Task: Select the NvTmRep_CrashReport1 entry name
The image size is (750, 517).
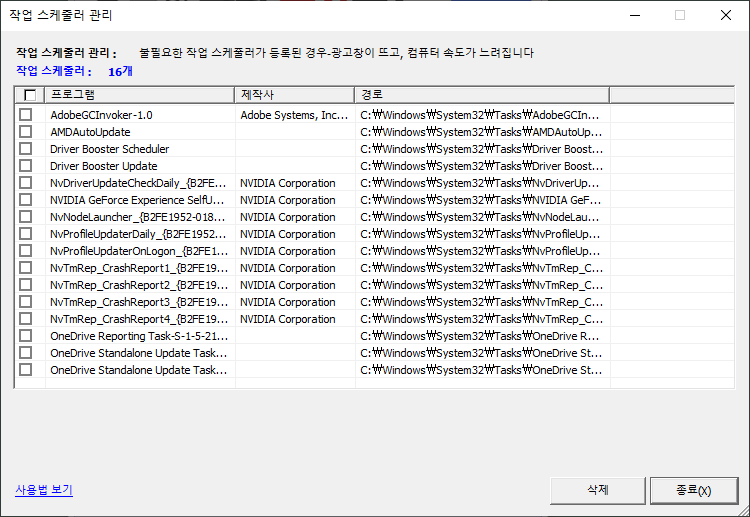Action: click(139, 268)
